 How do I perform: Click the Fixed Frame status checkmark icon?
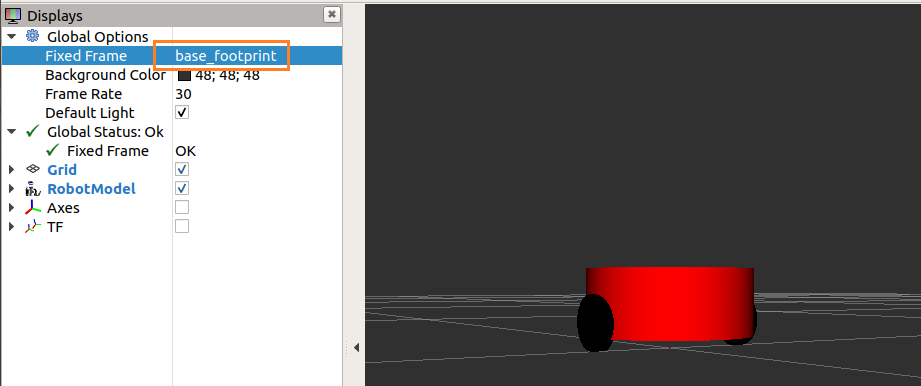coord(53,150)
